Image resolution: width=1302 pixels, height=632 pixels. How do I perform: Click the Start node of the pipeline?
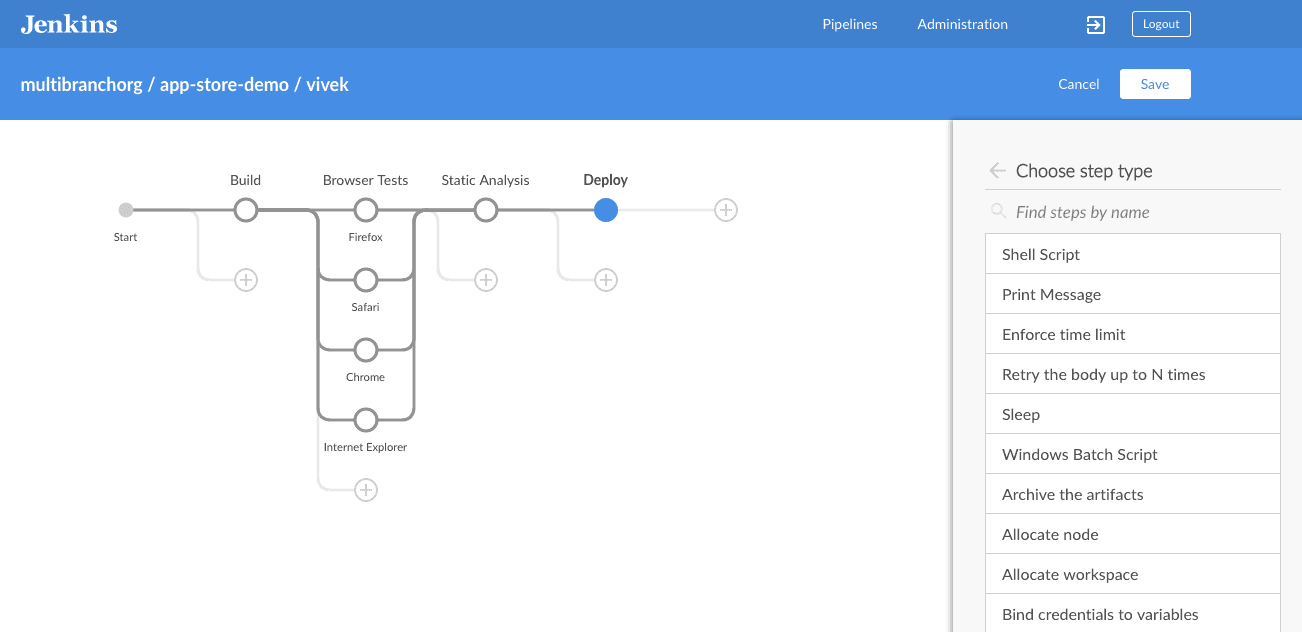click(x=125, y=210)
